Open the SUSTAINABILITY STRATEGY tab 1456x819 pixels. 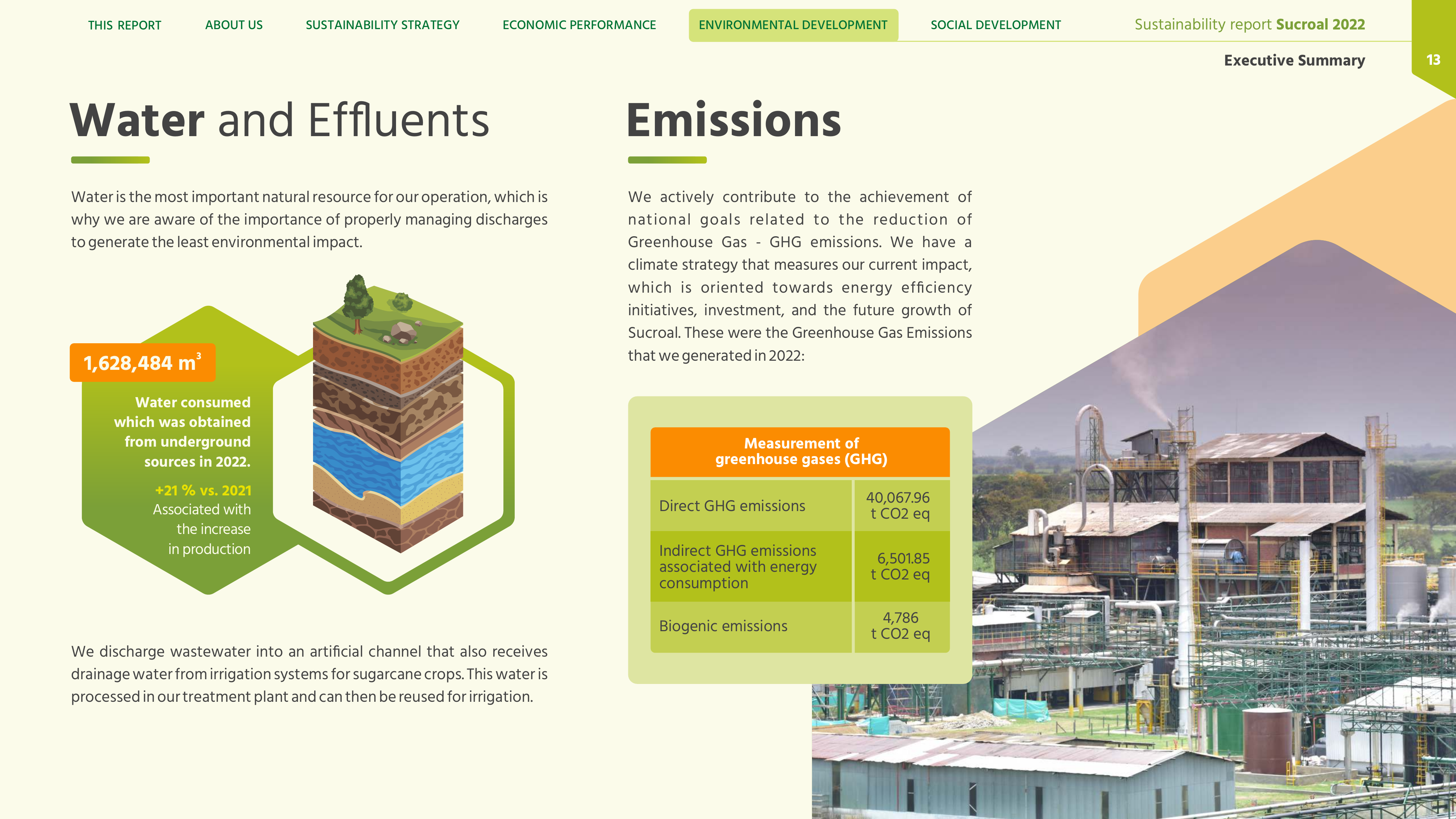click(x=383, y=25)
